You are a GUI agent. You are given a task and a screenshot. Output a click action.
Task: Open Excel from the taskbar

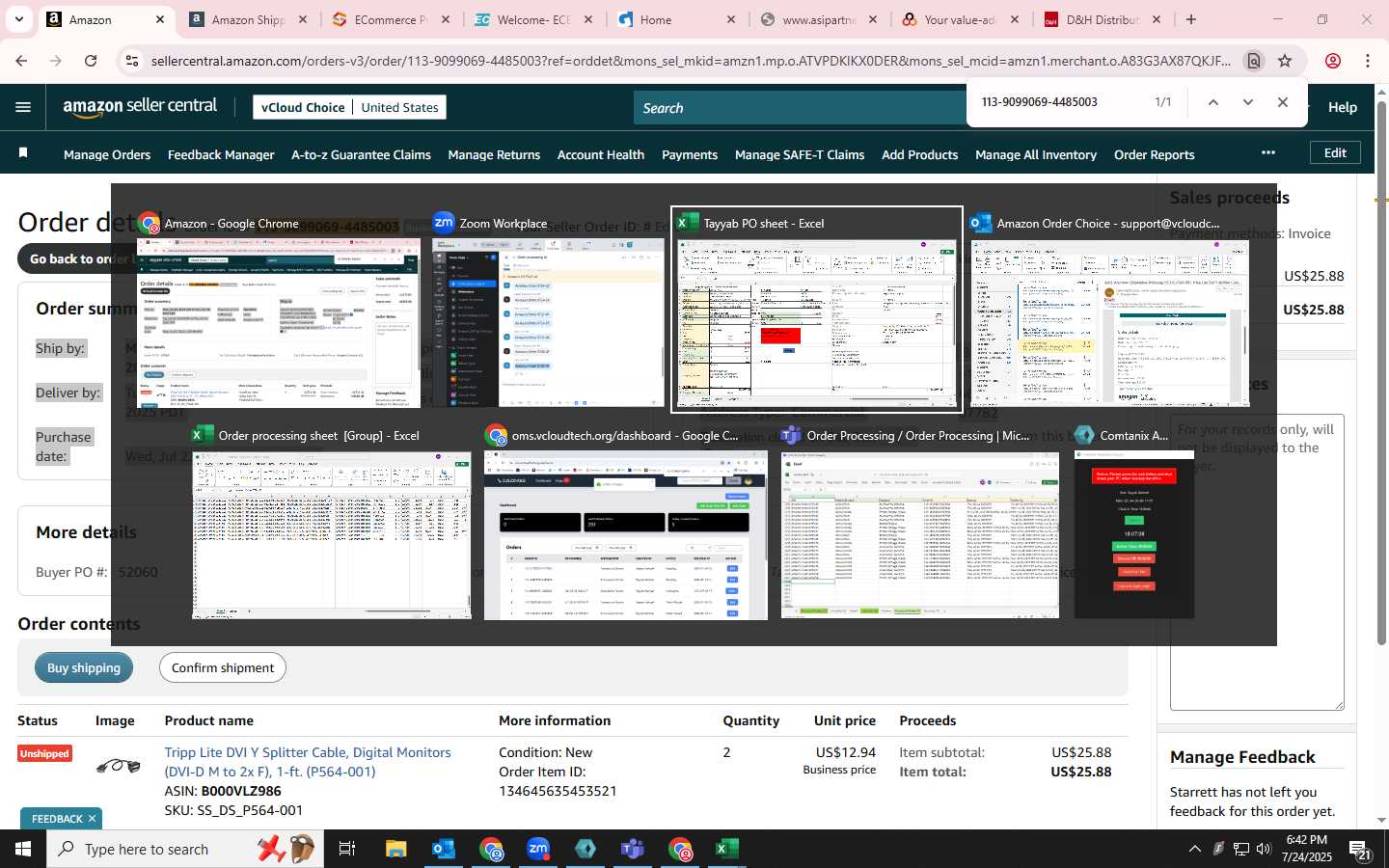click(x=727, y=849)
